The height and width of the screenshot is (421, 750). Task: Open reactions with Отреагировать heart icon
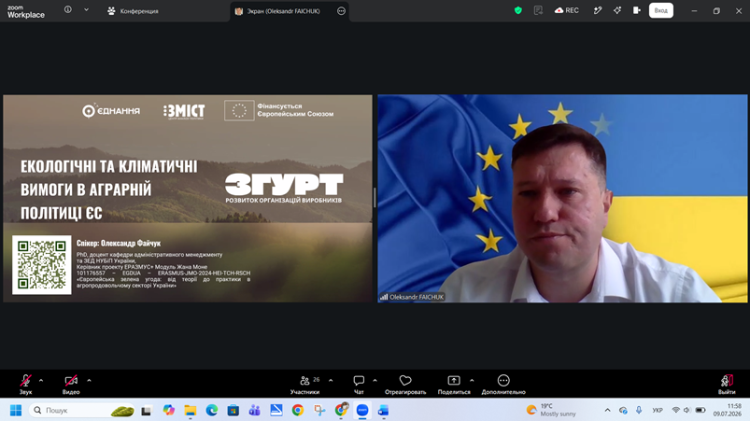(405, 384)
